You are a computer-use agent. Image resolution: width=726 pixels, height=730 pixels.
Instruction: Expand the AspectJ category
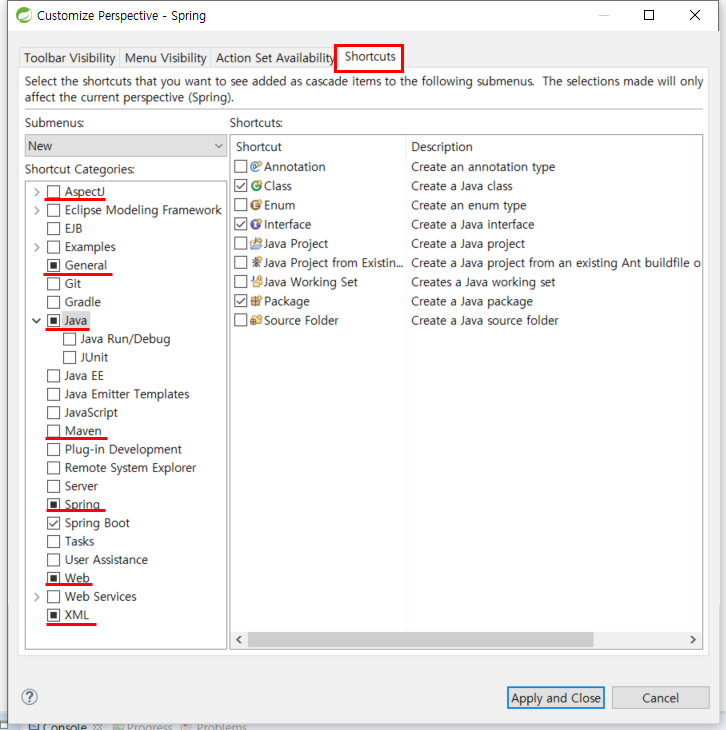click(37, 191)
